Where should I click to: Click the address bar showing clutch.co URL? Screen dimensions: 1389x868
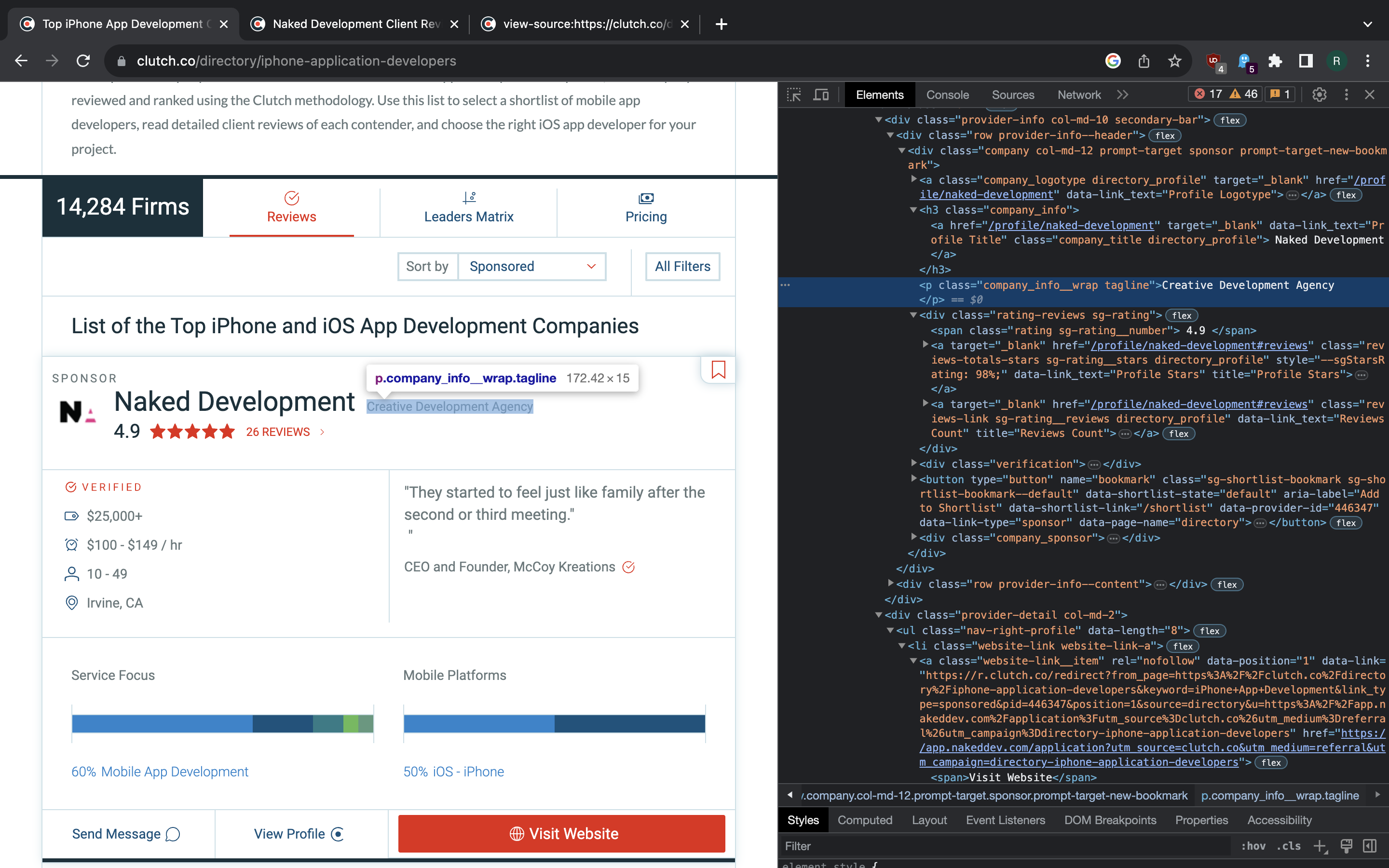(603, 61)
